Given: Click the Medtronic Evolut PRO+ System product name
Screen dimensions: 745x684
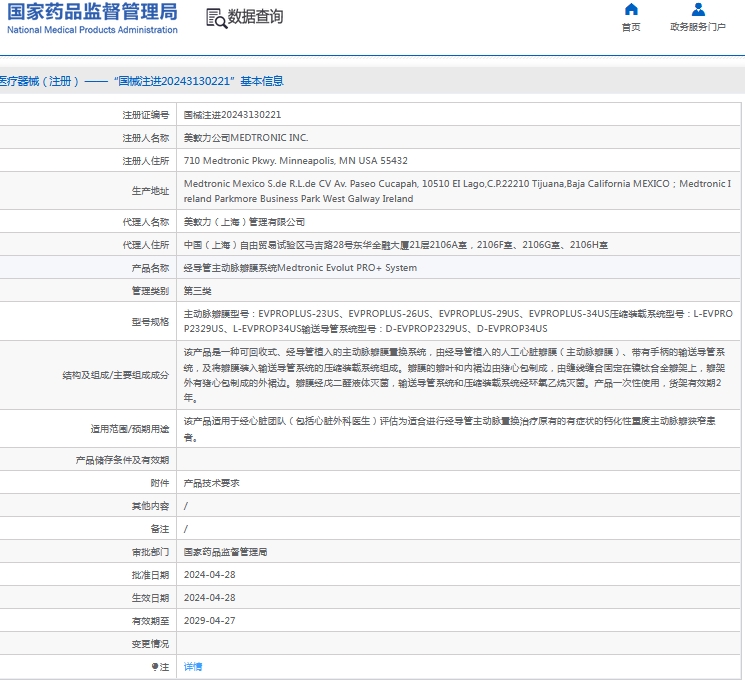Looking at the screenshot, I should 300,268.
